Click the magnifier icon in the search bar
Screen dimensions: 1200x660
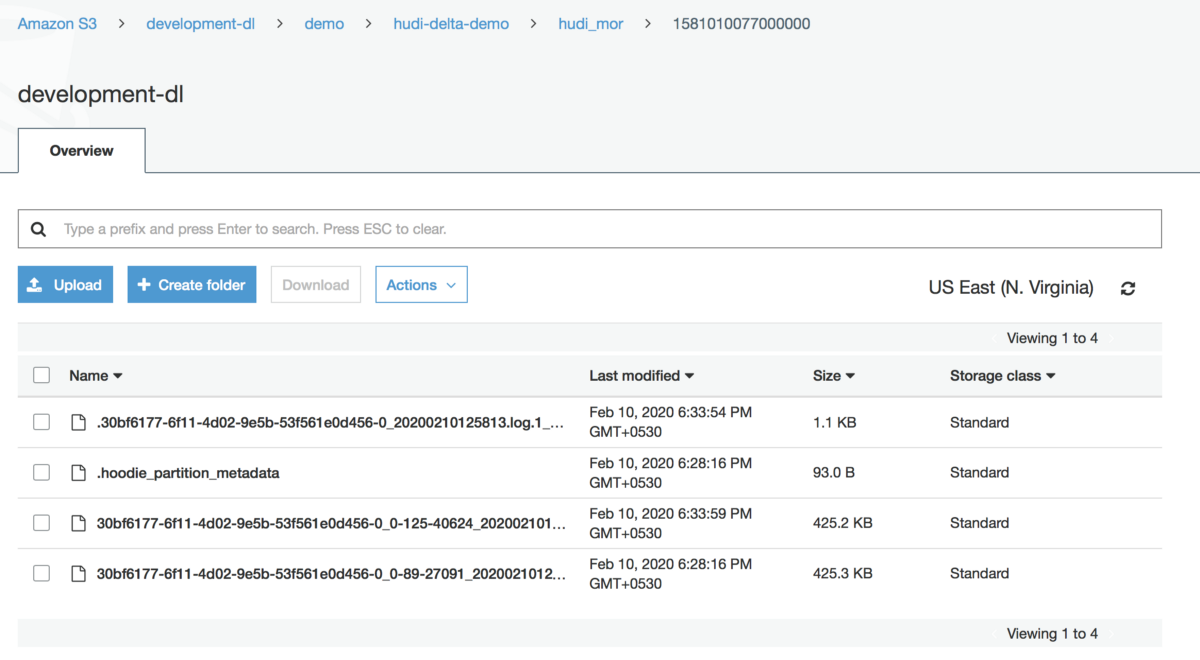click(x=38, y=229)
